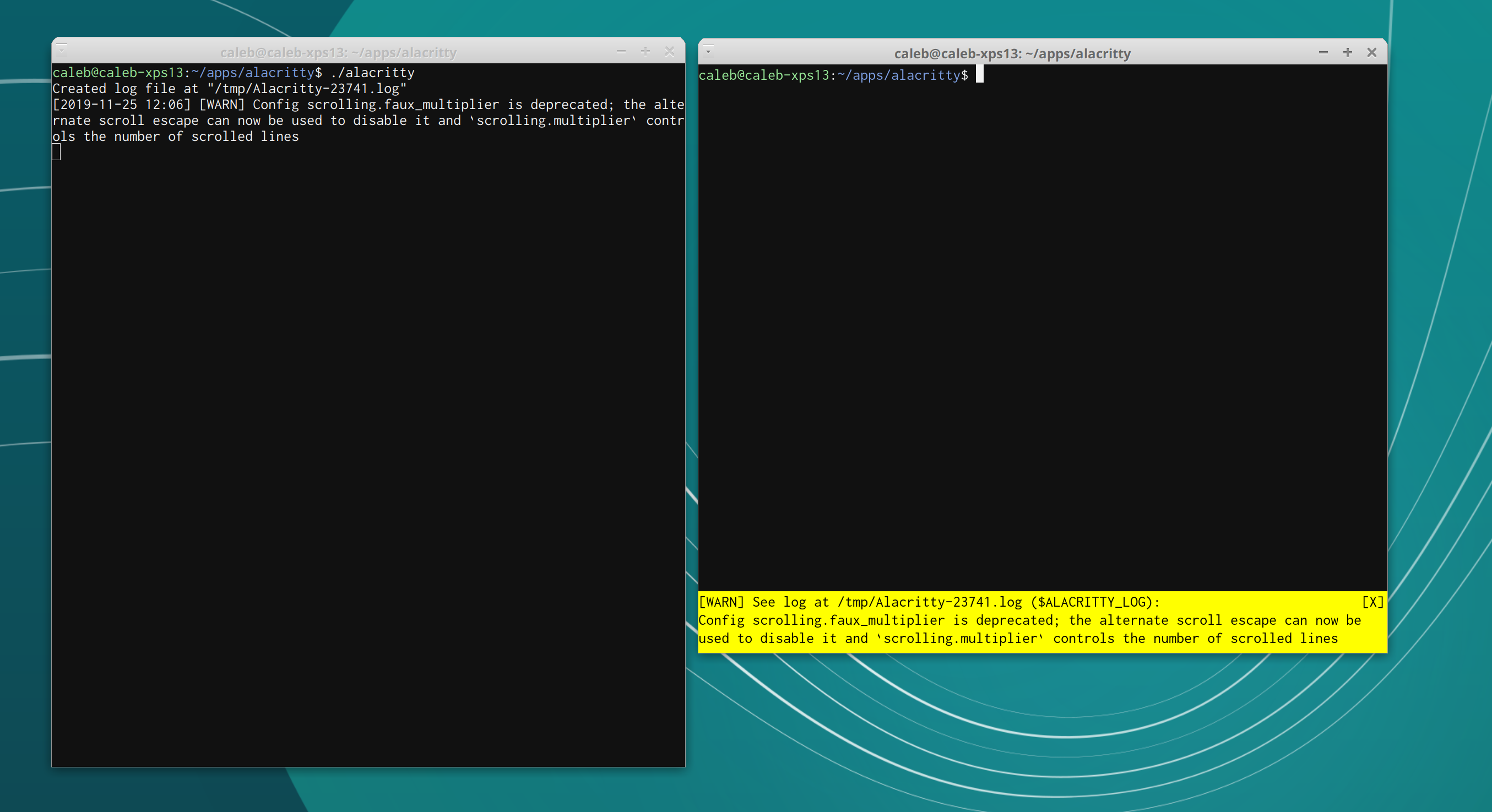Place cursor at the right terminal prompt
The image size is (1492, 812).
980,75
